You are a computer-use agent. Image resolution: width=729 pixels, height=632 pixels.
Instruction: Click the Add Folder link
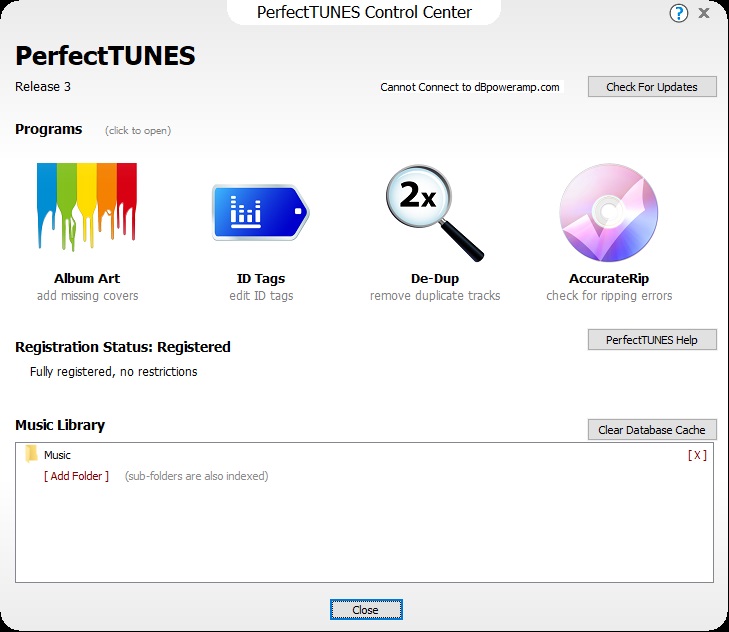[76, 476]
